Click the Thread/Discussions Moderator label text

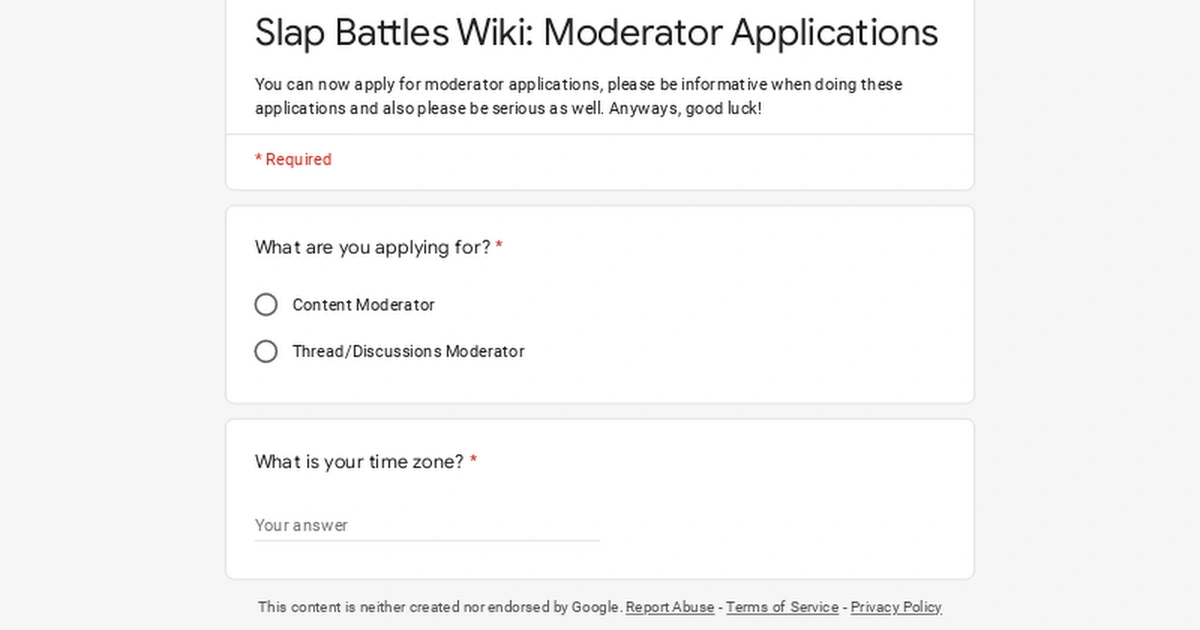click(x=409, y=351)
